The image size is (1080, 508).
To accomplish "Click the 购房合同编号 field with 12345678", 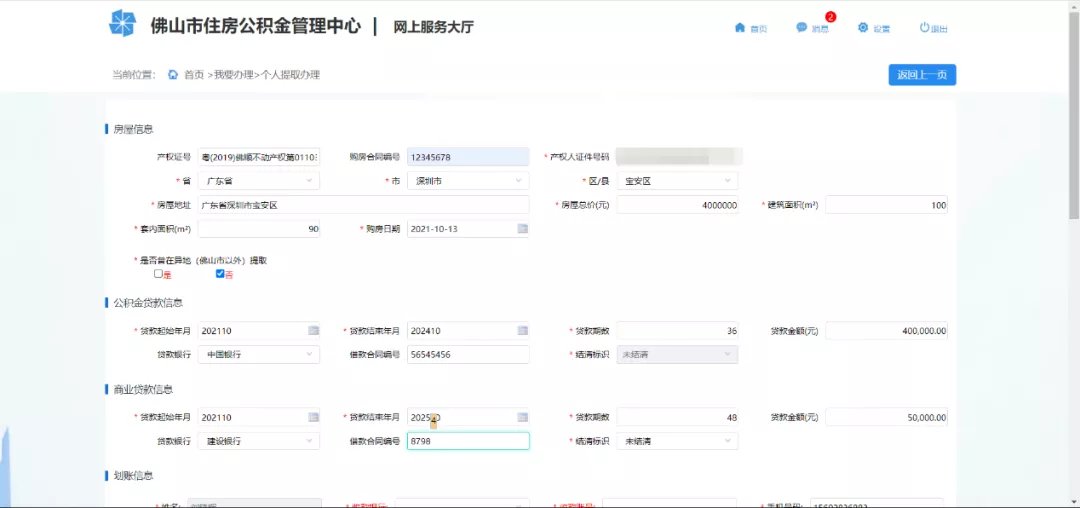I will click(x=468, y=157).
